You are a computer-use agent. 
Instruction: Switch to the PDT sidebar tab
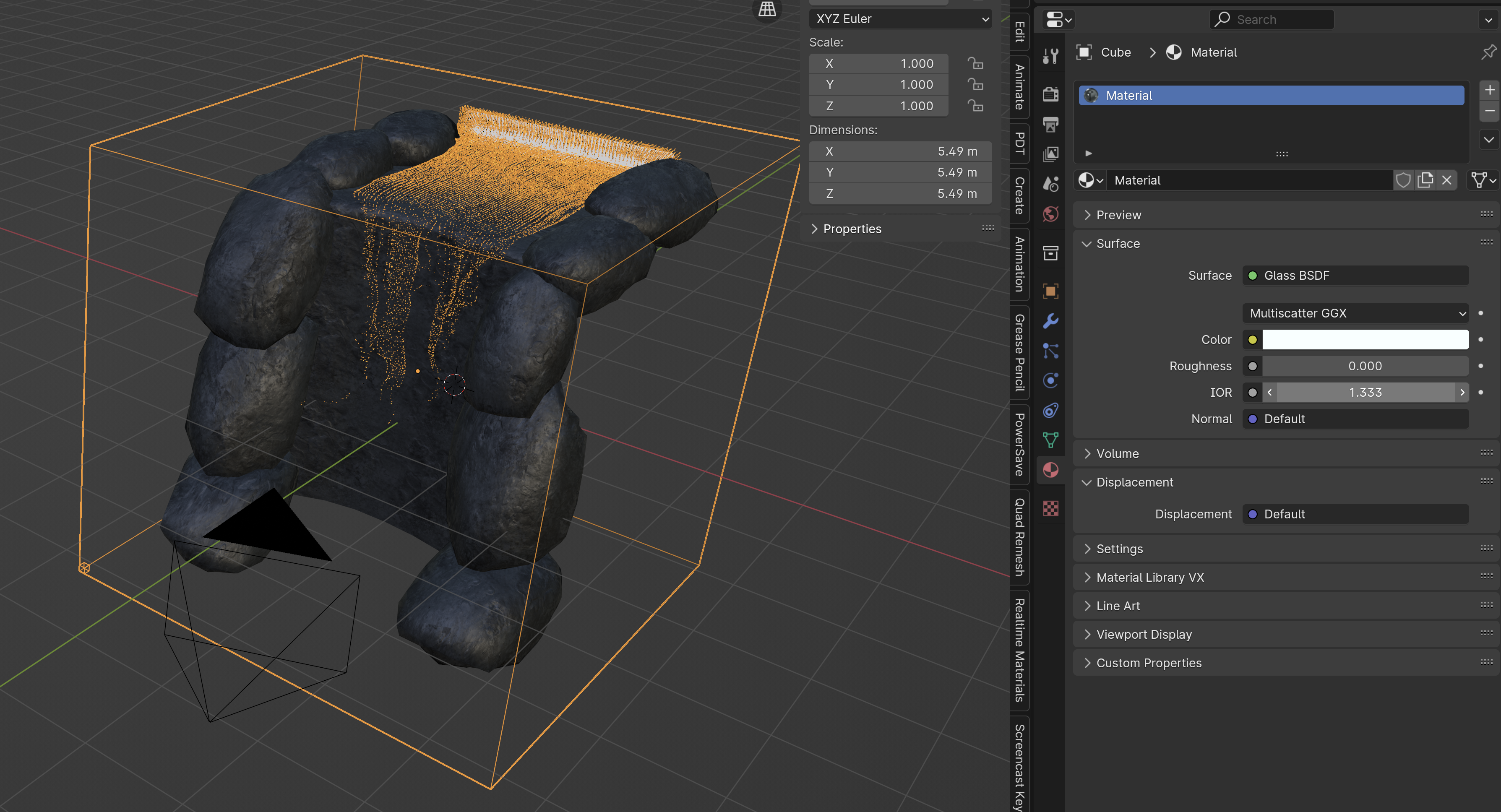pos(1019,143)
